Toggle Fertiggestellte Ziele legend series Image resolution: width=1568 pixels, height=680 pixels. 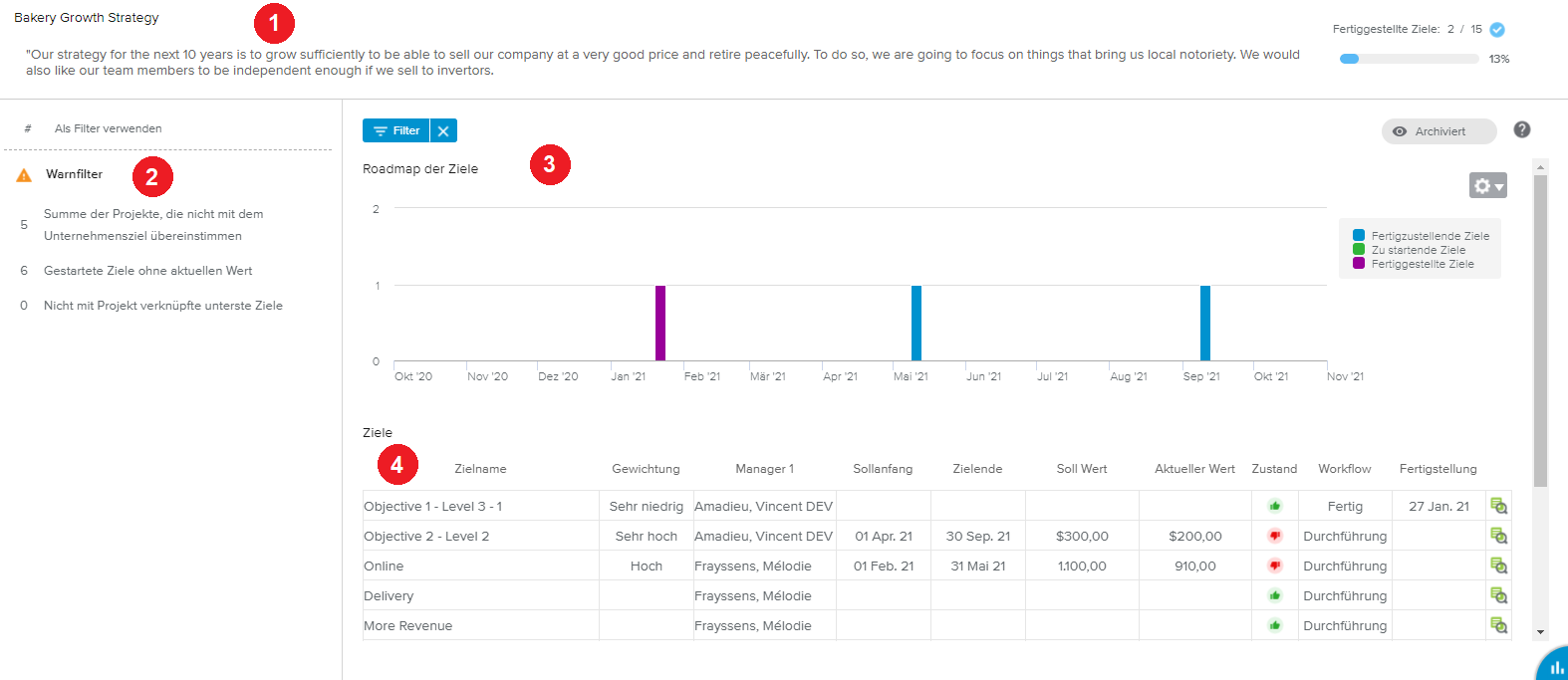(x=1420, y=264)
